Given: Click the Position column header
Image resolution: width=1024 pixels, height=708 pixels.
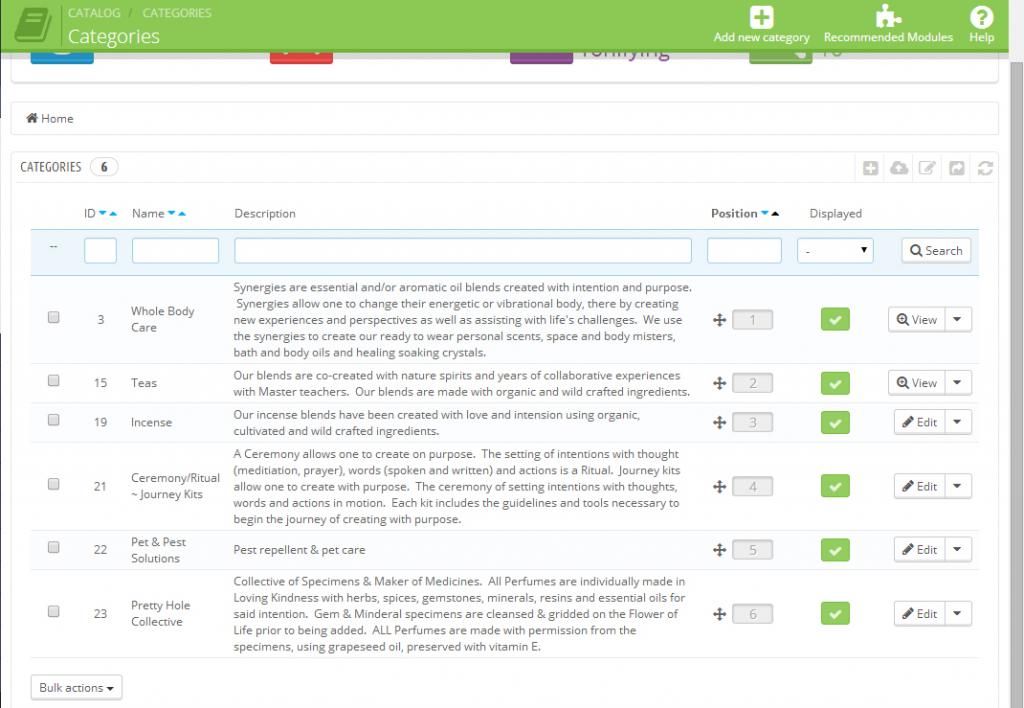Looking at the screenshot, I should pyautogui.click(x=734, y=213).
